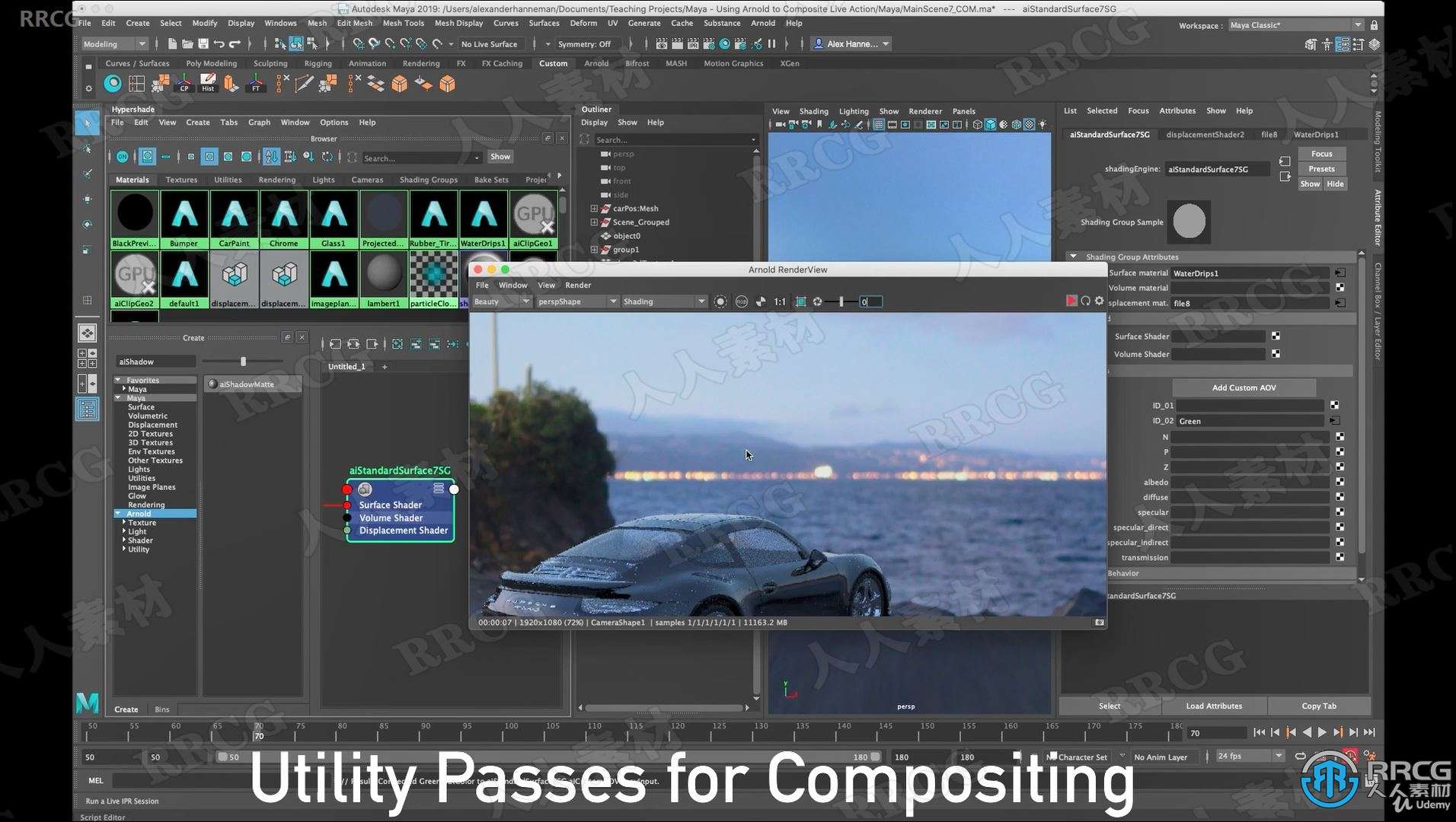
Task: Click the CP center pivot shelf icon
Action: [184, 84]
